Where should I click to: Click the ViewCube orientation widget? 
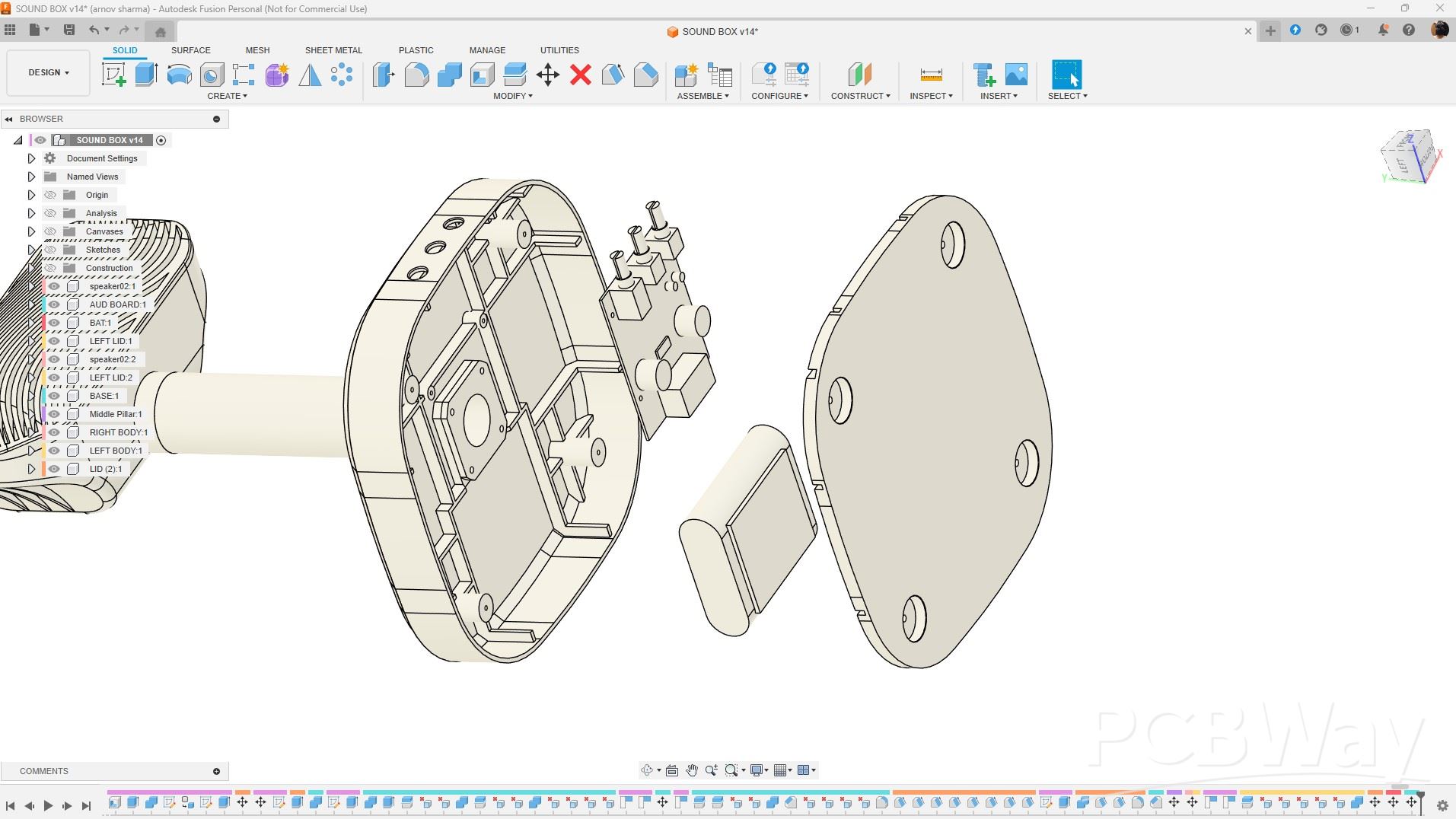1409,158
